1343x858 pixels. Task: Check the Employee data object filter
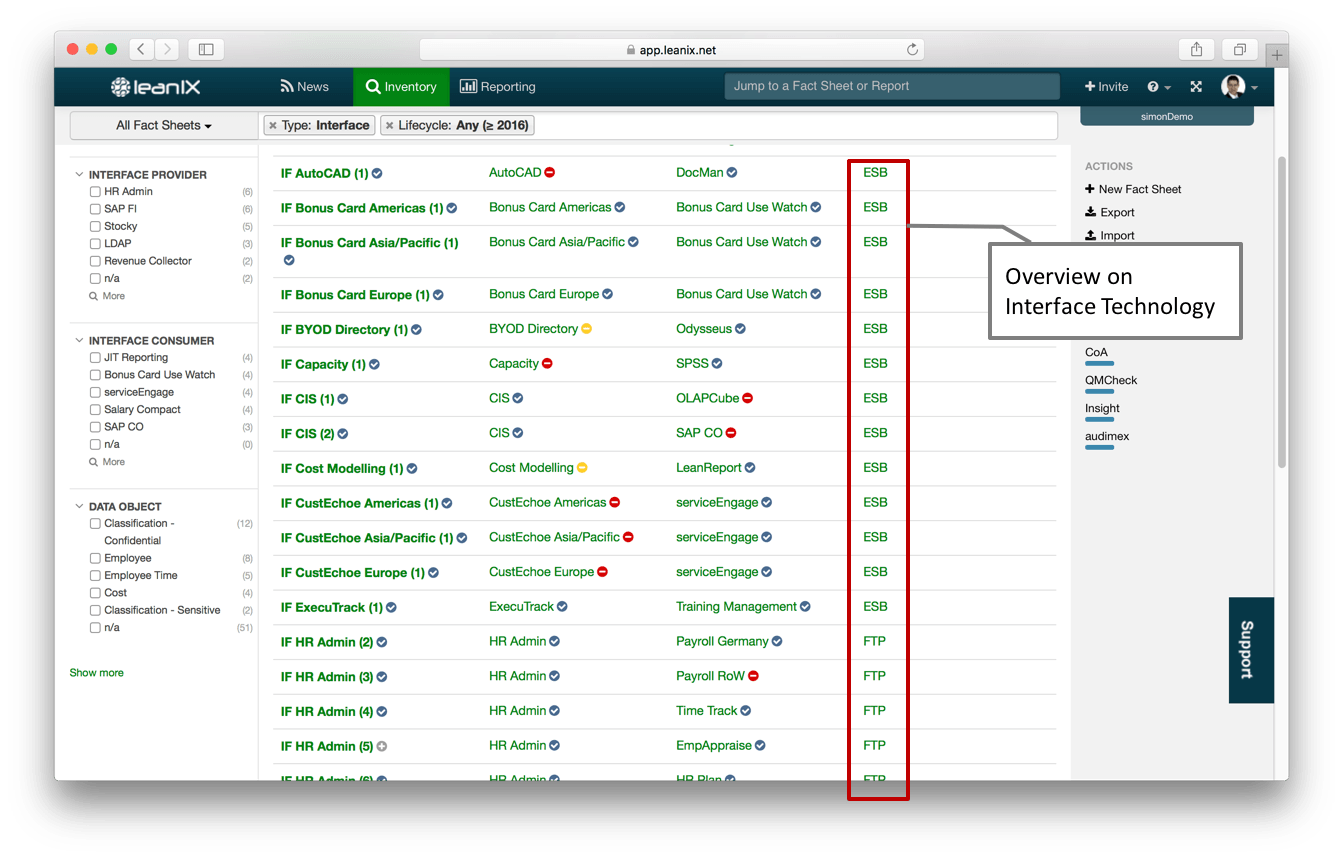[95, 559]
